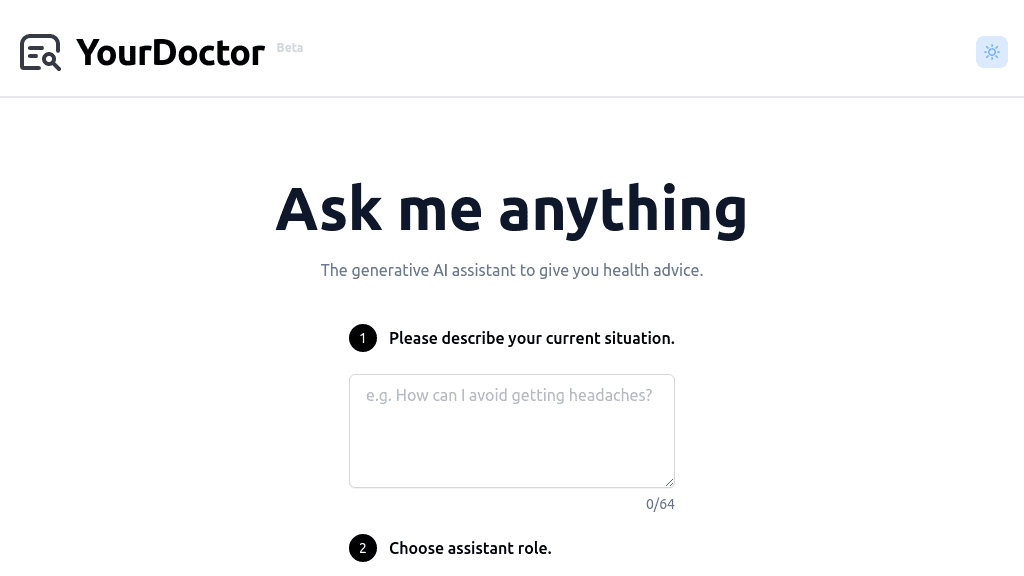Viewport: 1024px width, 576px height.
Task: Click the Beta badge next to the logo
Action: coord(290,47)
